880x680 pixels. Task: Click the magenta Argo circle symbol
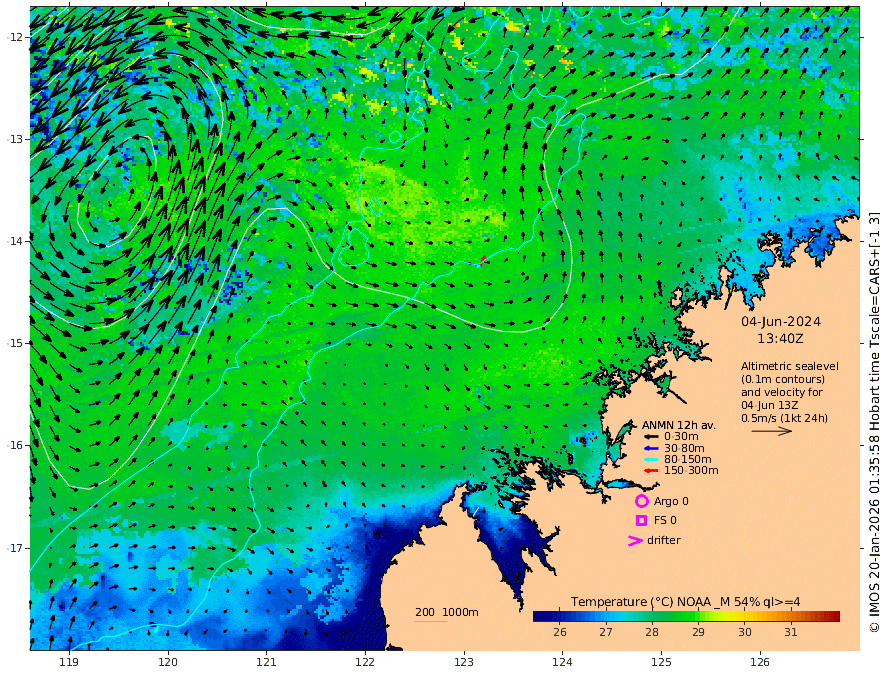(x=641, y=501)
